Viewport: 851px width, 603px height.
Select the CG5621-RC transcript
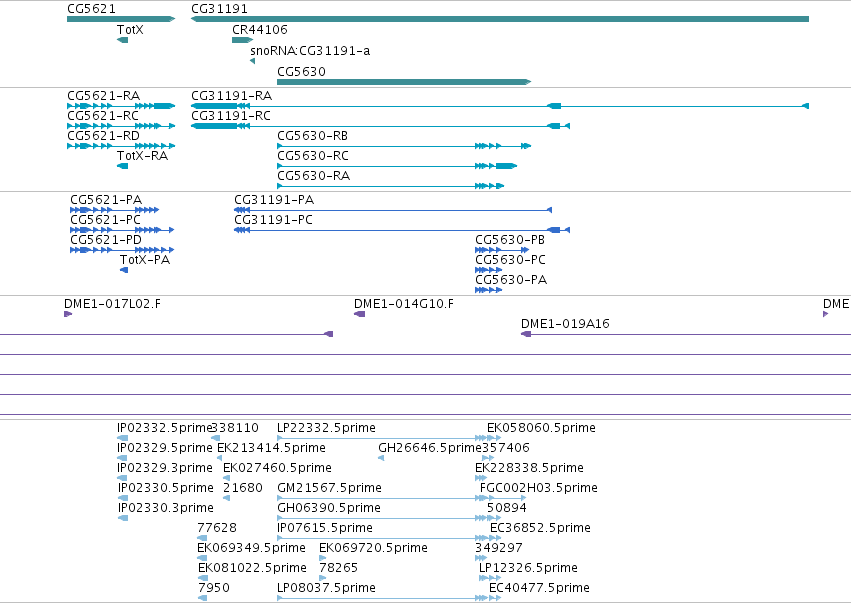(121, 126)
